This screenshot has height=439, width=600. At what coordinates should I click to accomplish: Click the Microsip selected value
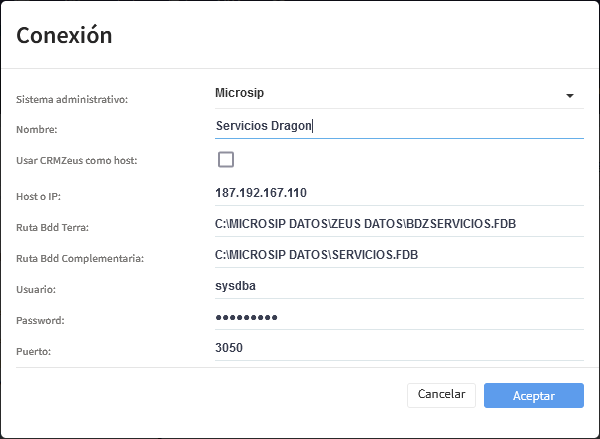(x=240, y=93)
